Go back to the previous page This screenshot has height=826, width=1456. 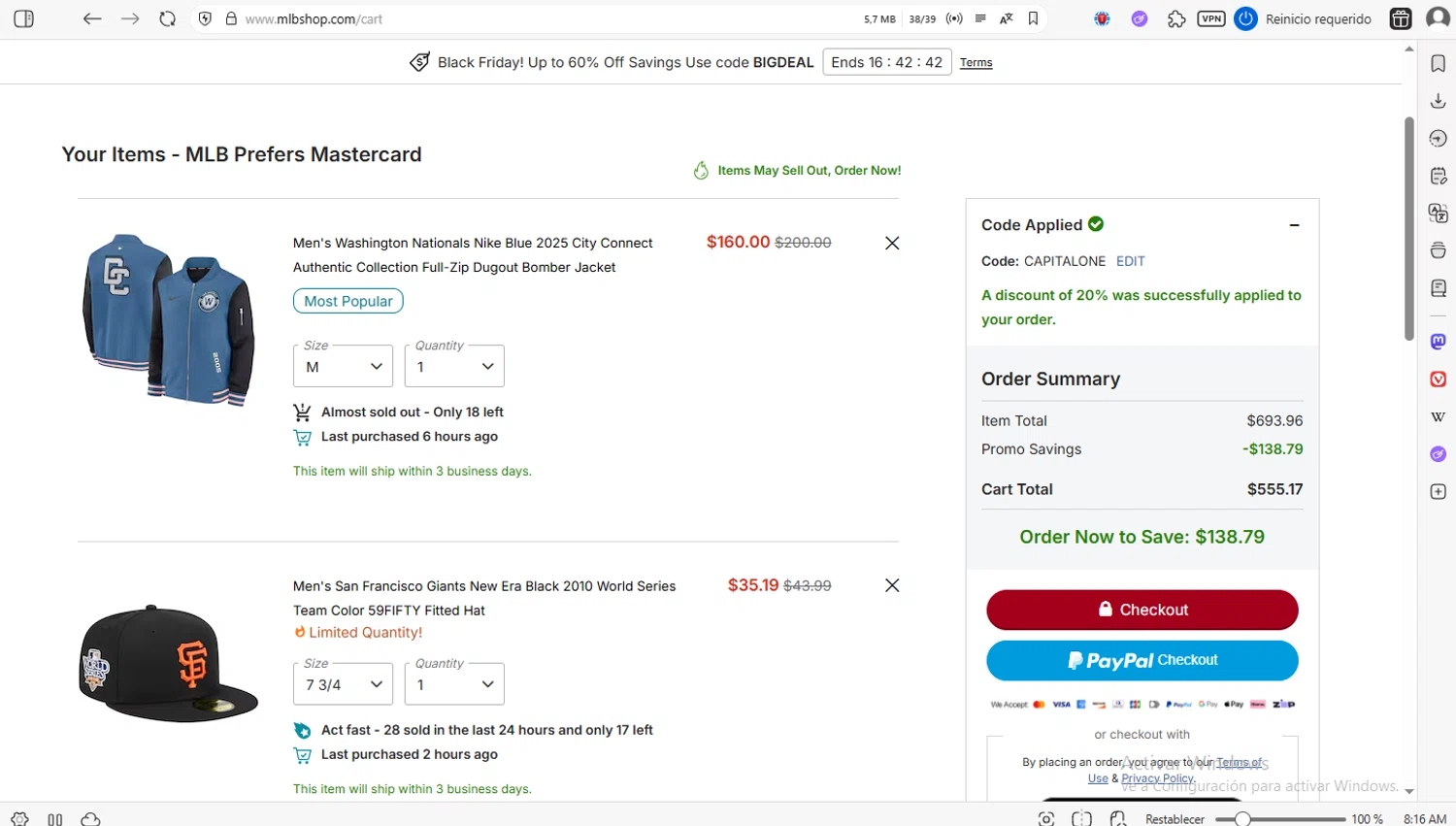pos(92,18)
